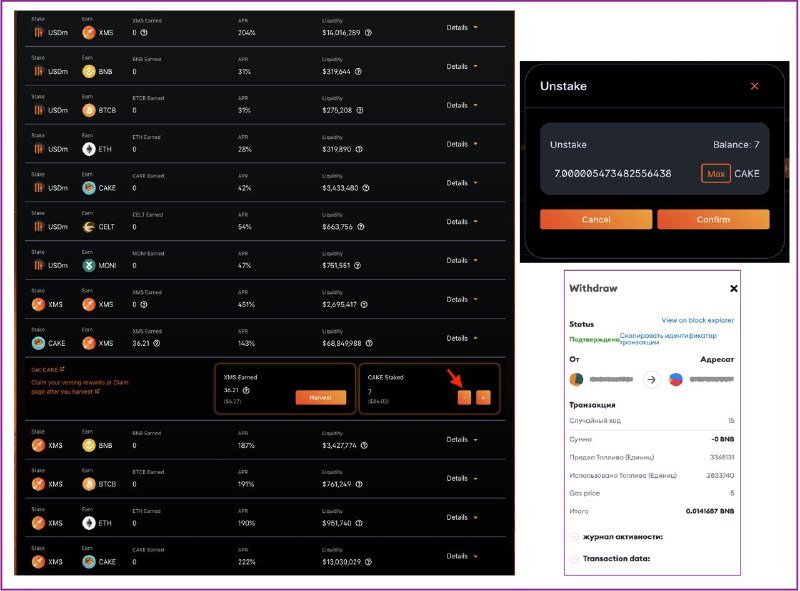
Task: Click the help icon beside $13,030,029 liquidity
Action: [368, 562]
